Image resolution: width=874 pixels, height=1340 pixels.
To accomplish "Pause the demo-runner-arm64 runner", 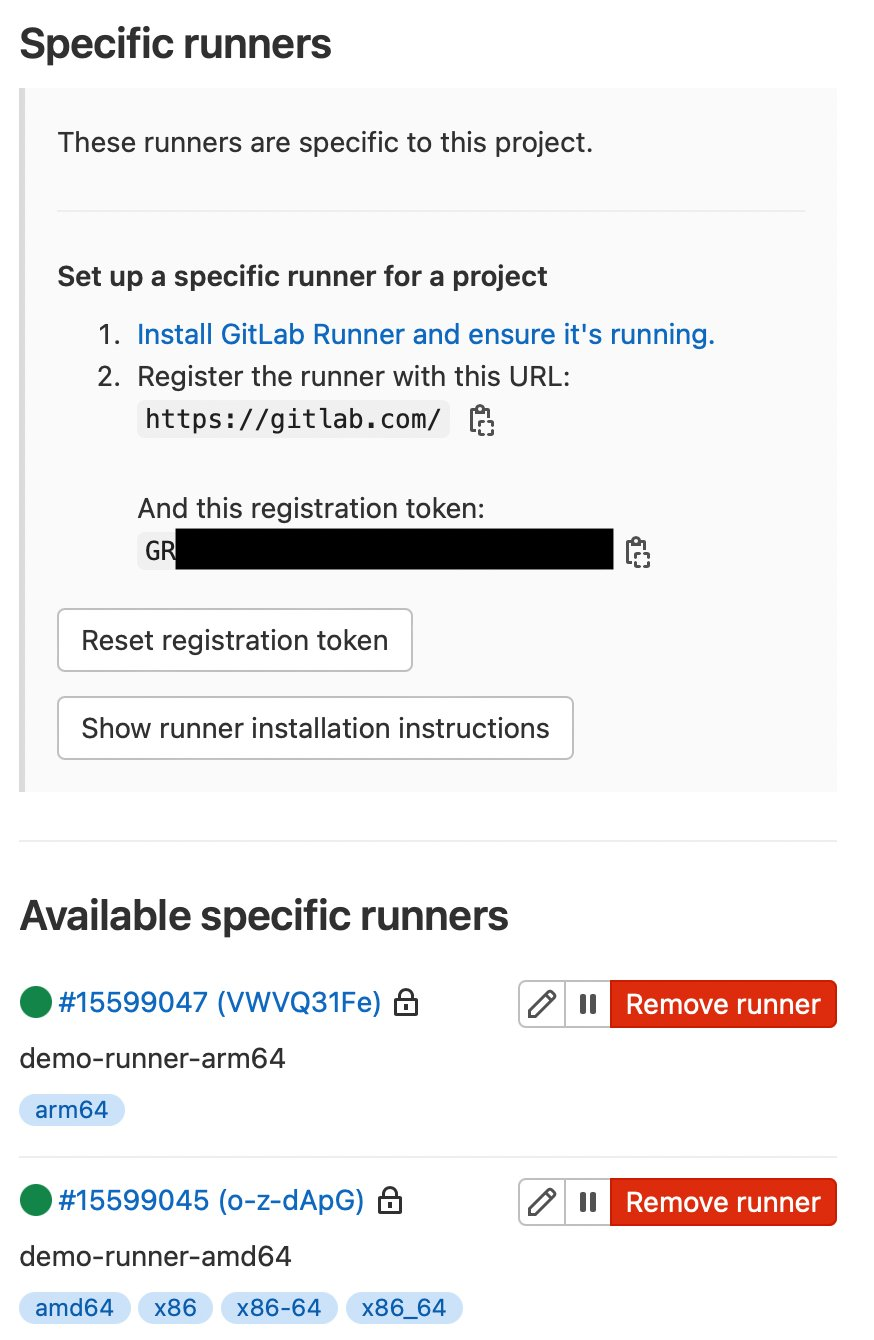I will click(x=588, y=1004).
